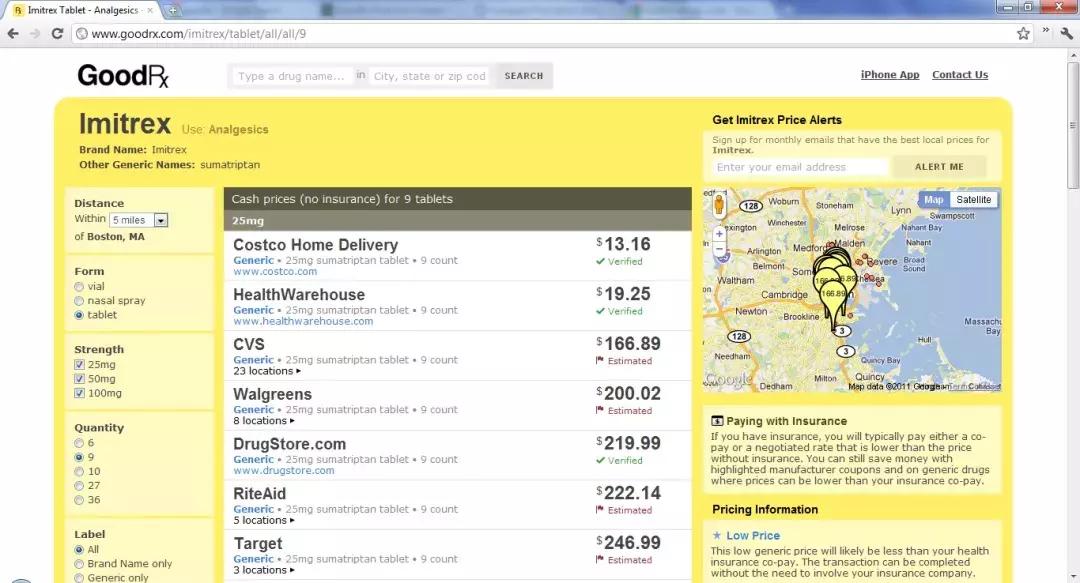1080x583 pixels.
Task: Reload the page with refresh icon
Action: [x=57, y=34]
